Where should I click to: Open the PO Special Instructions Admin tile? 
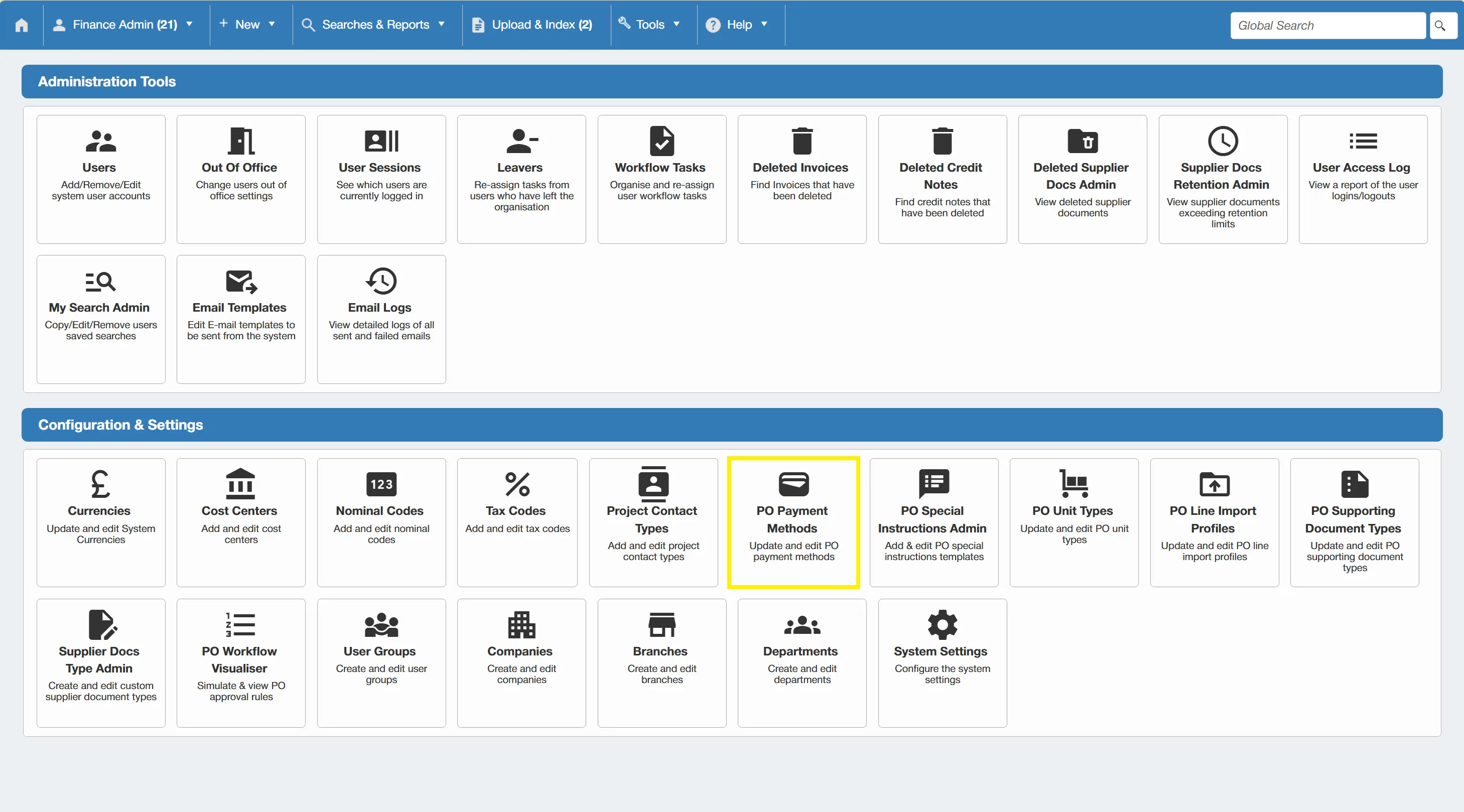(934, 522)
